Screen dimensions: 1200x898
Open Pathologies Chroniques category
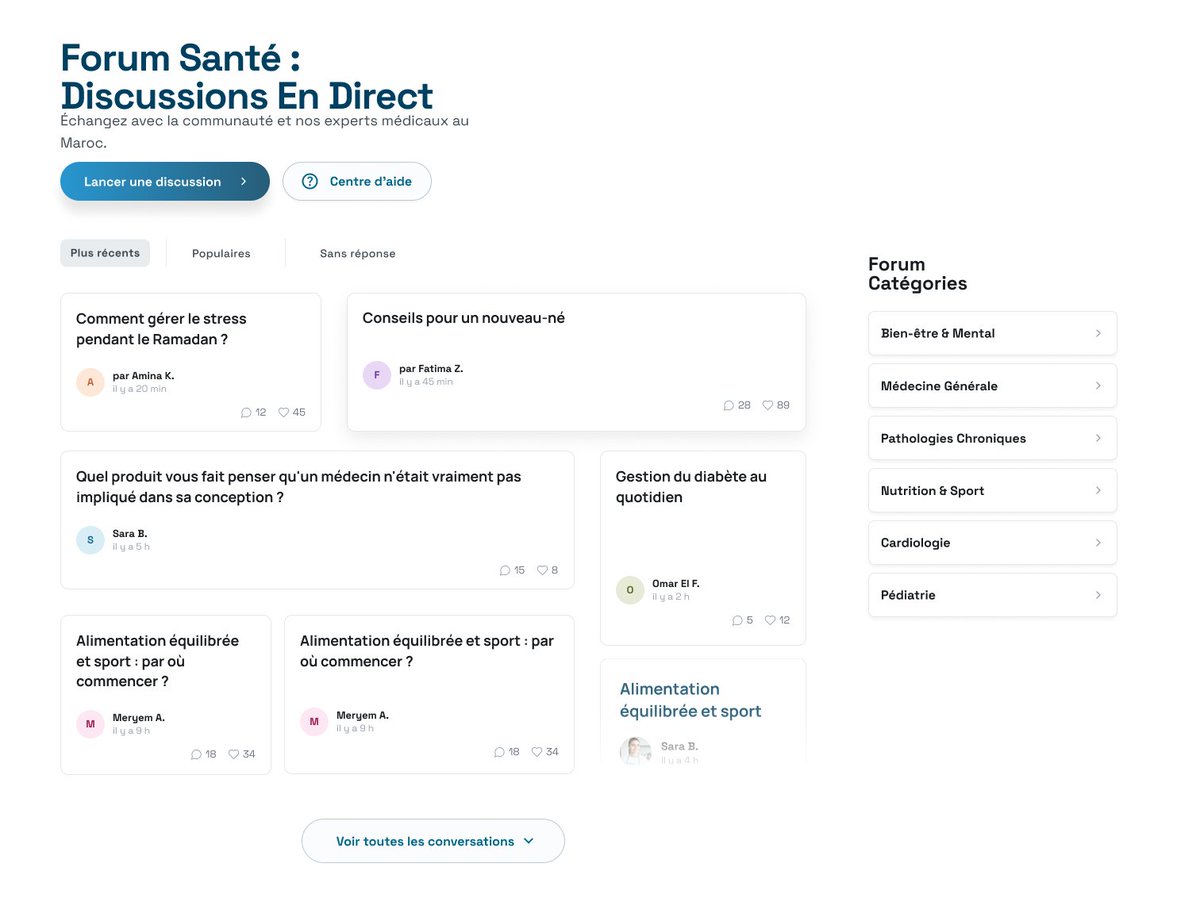click(x=992, y=438)
